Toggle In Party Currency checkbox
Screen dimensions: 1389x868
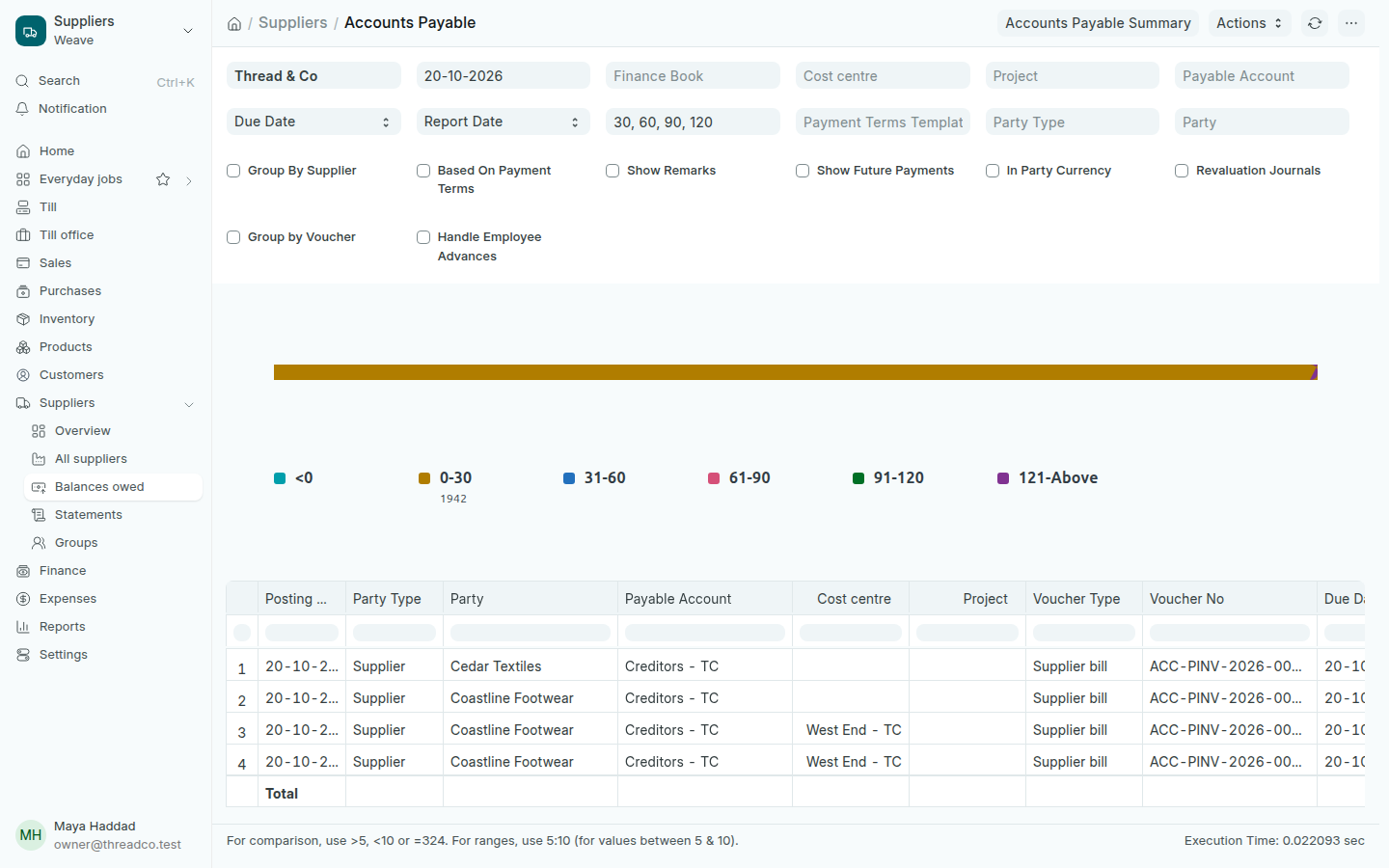[993, 171]
